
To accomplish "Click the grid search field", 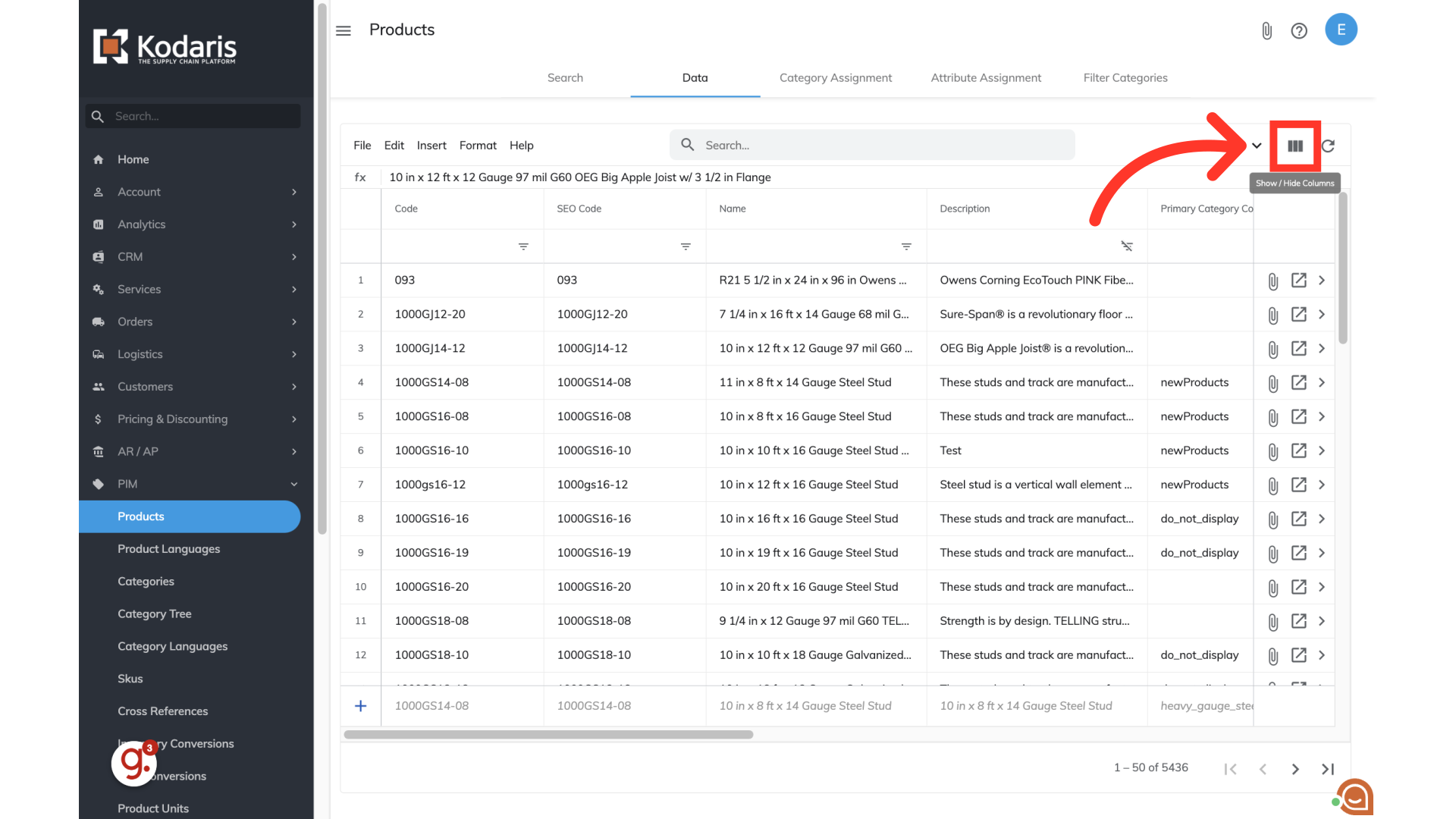I will tap(872, 145).
